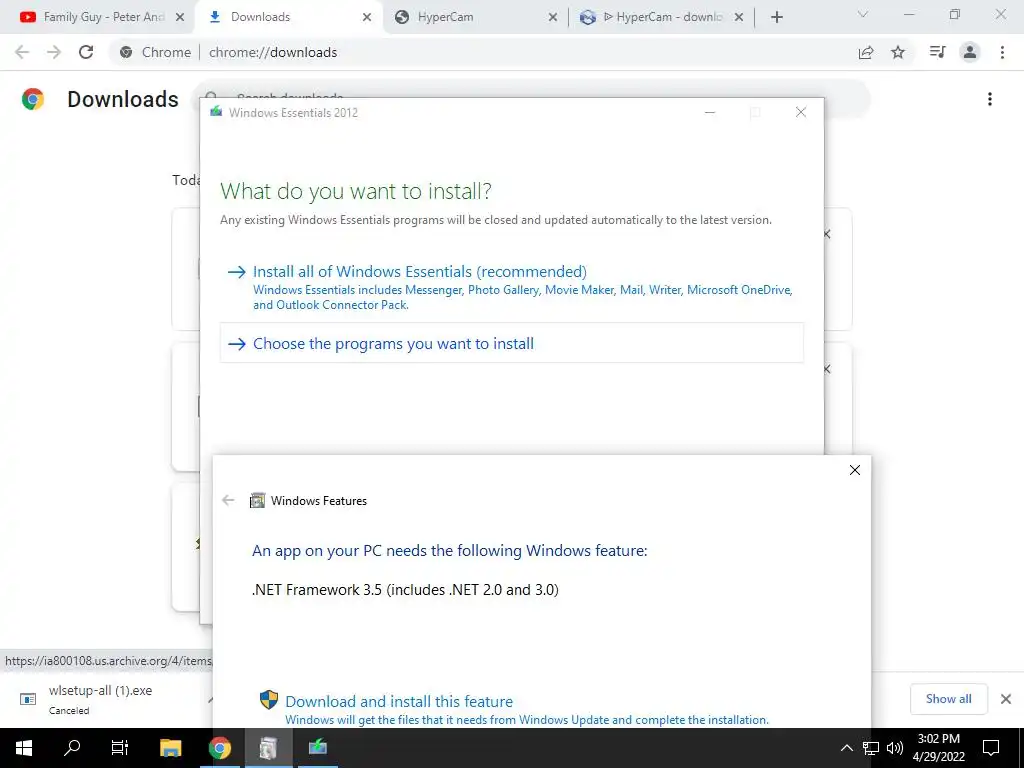The image size is (1024, 768).
Task: Click wlsetup-all (1).exe in download shelf
Action: (x=101, y=690)
